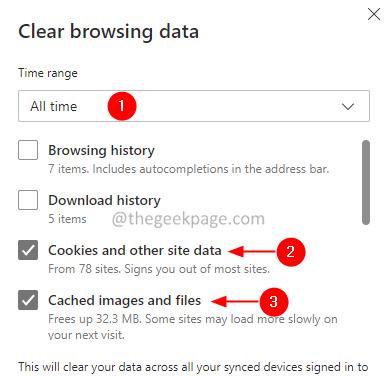Close the Clear browsing data dialog
The image size is (391, 377).
click(374, 14)
